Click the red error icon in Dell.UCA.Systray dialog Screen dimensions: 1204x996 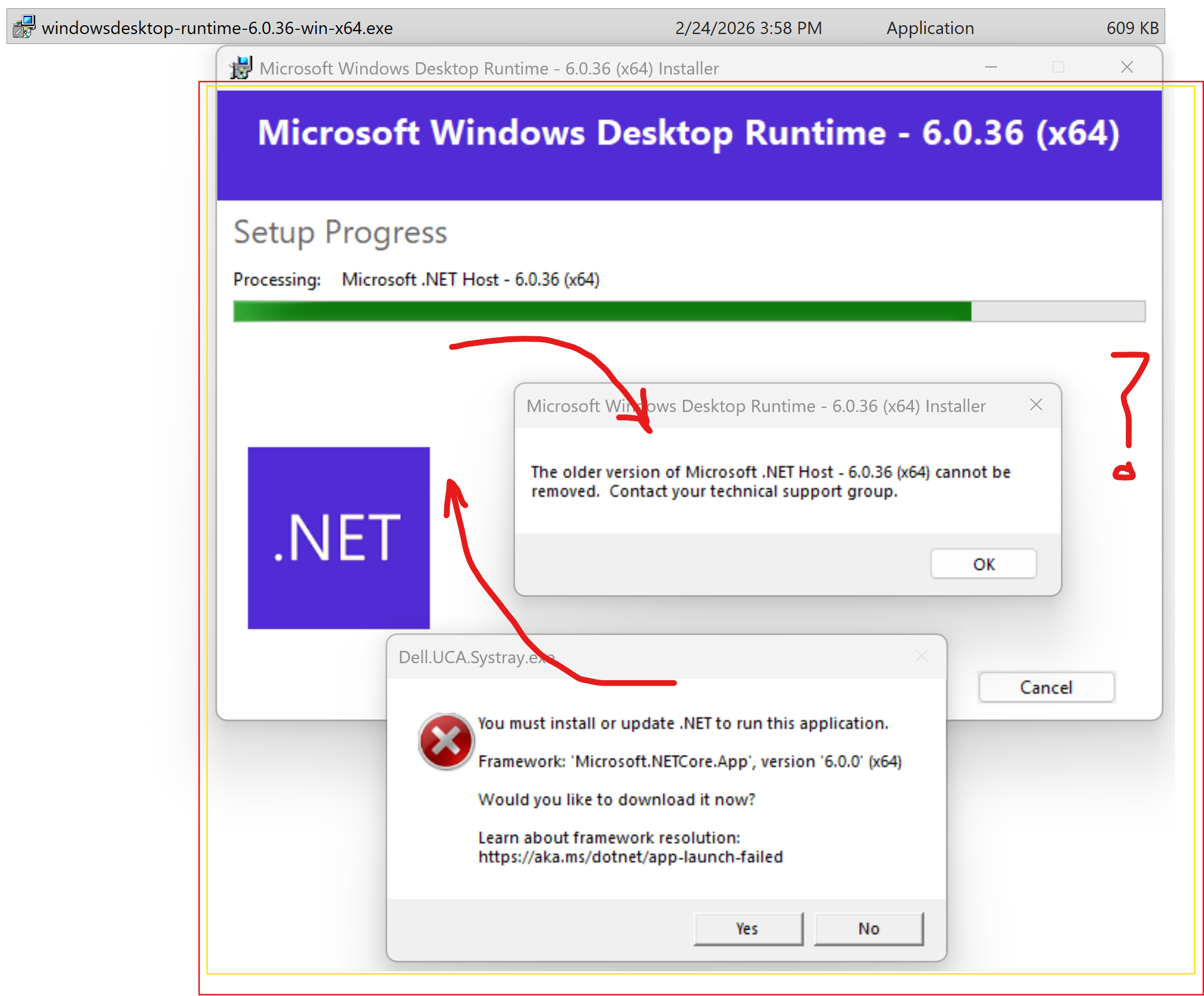pyautogui.click(x=446, y=741)
